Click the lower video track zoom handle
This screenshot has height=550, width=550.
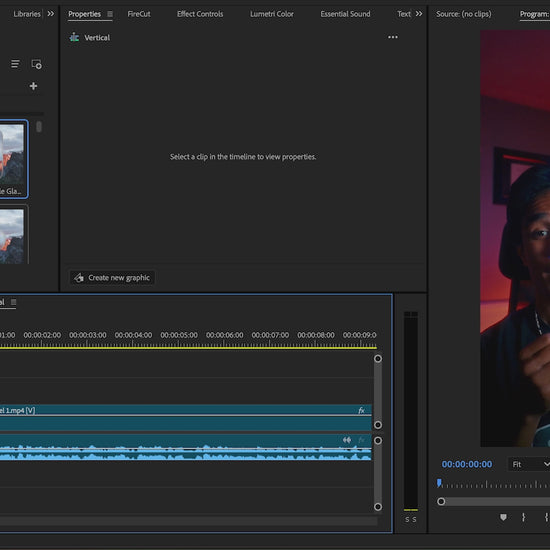[x=378, y=425]
